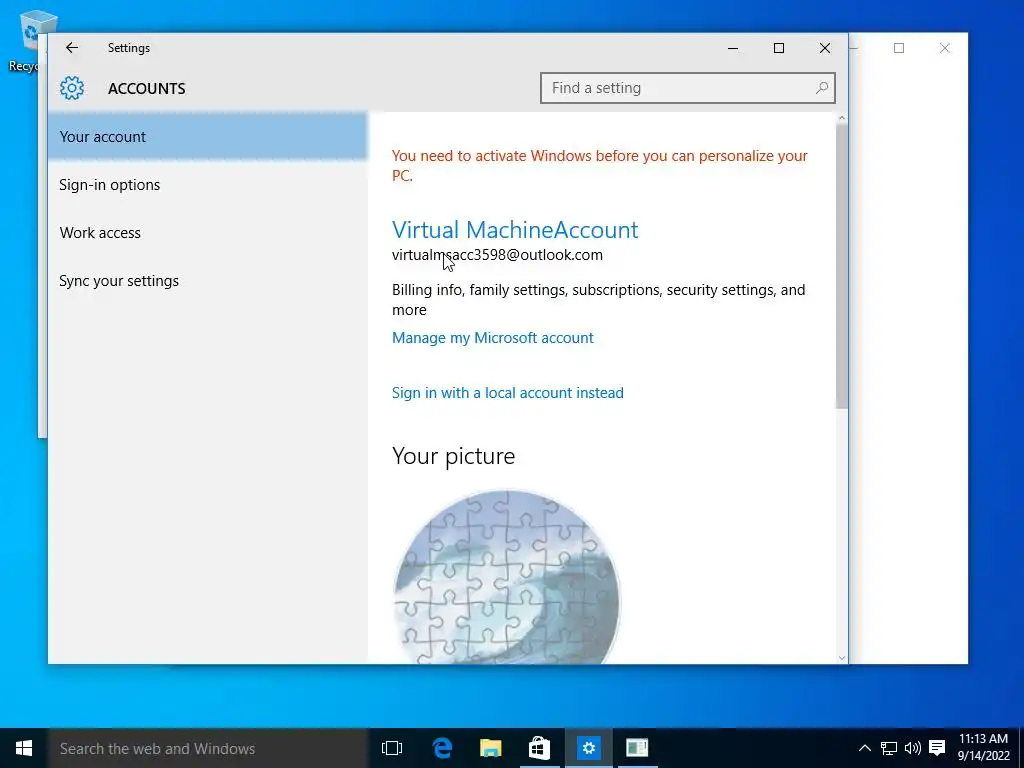The image size is (1024, 768).
Task: Click the Settings gear taskbar button
Action: coord(588,748)
